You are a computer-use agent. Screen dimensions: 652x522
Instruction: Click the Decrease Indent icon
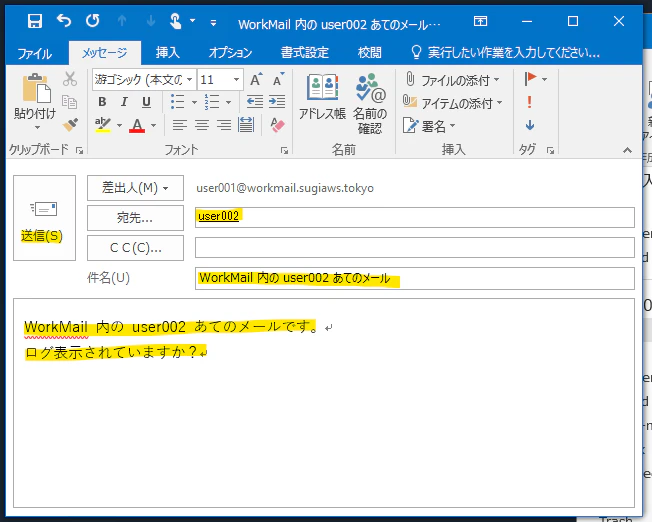click(254, 101)
